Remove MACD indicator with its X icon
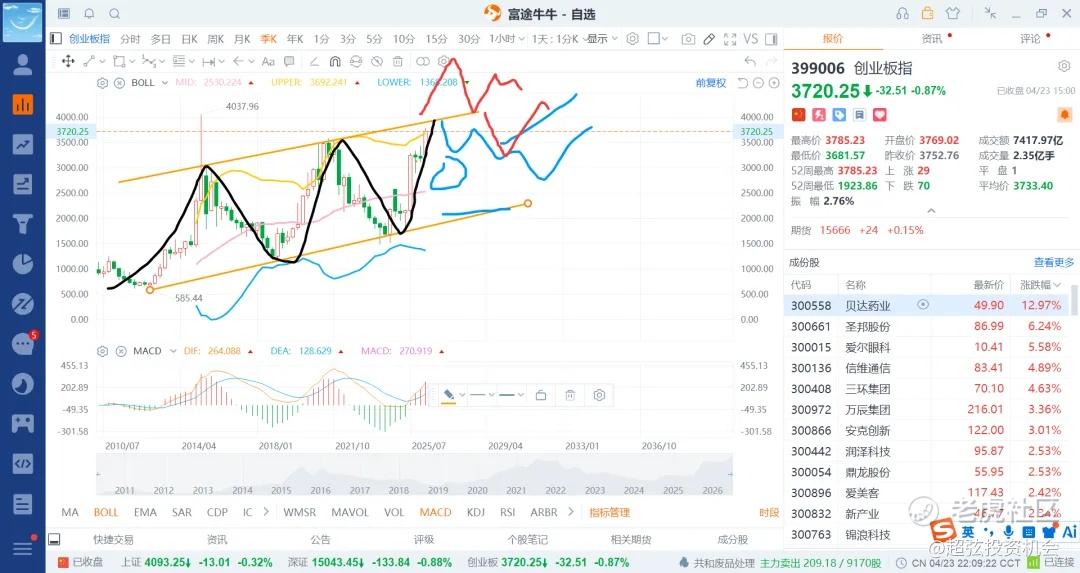Image resolution: width=1080 pixels, height=573 pixels. (121, 351)
